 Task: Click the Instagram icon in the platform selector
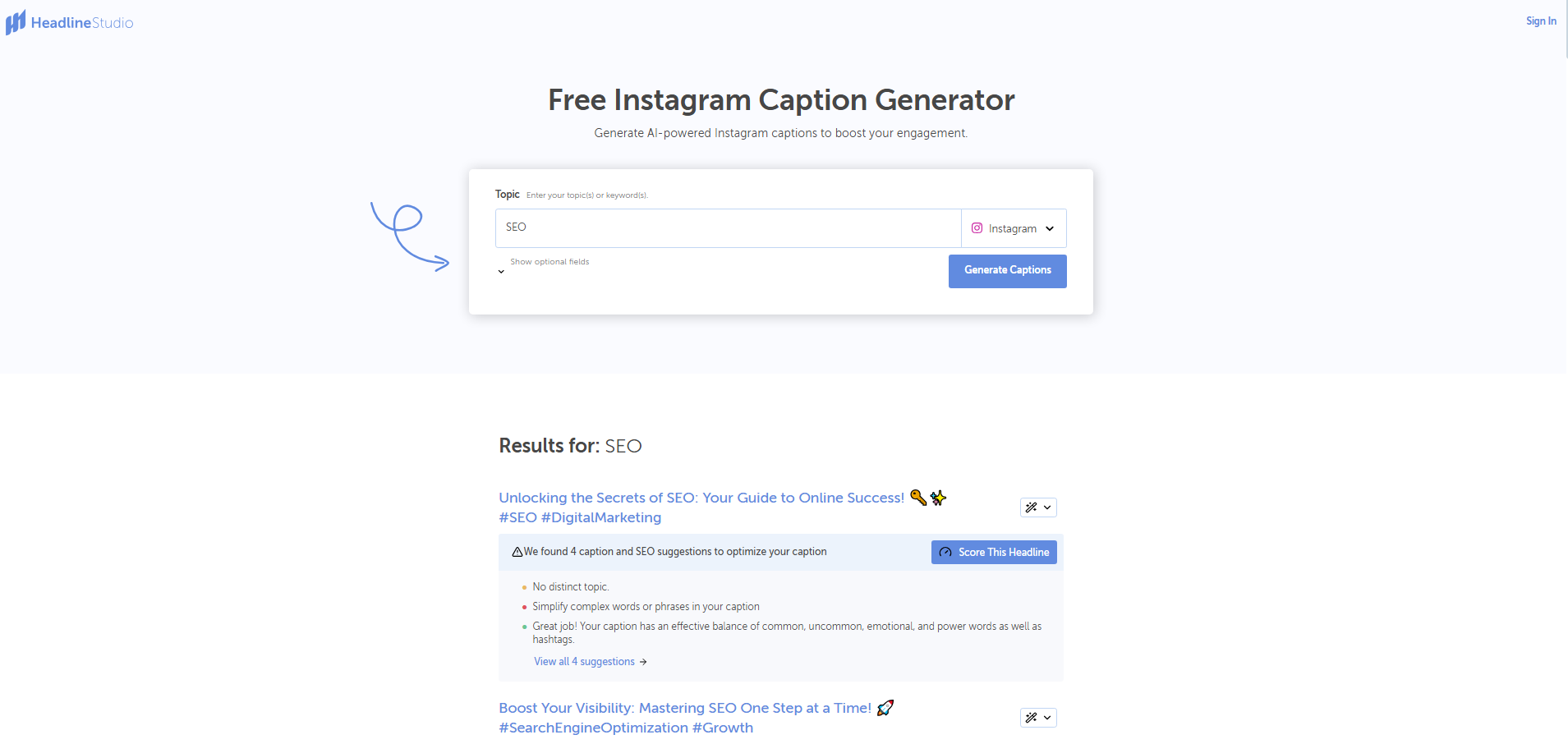coord(977,227)
